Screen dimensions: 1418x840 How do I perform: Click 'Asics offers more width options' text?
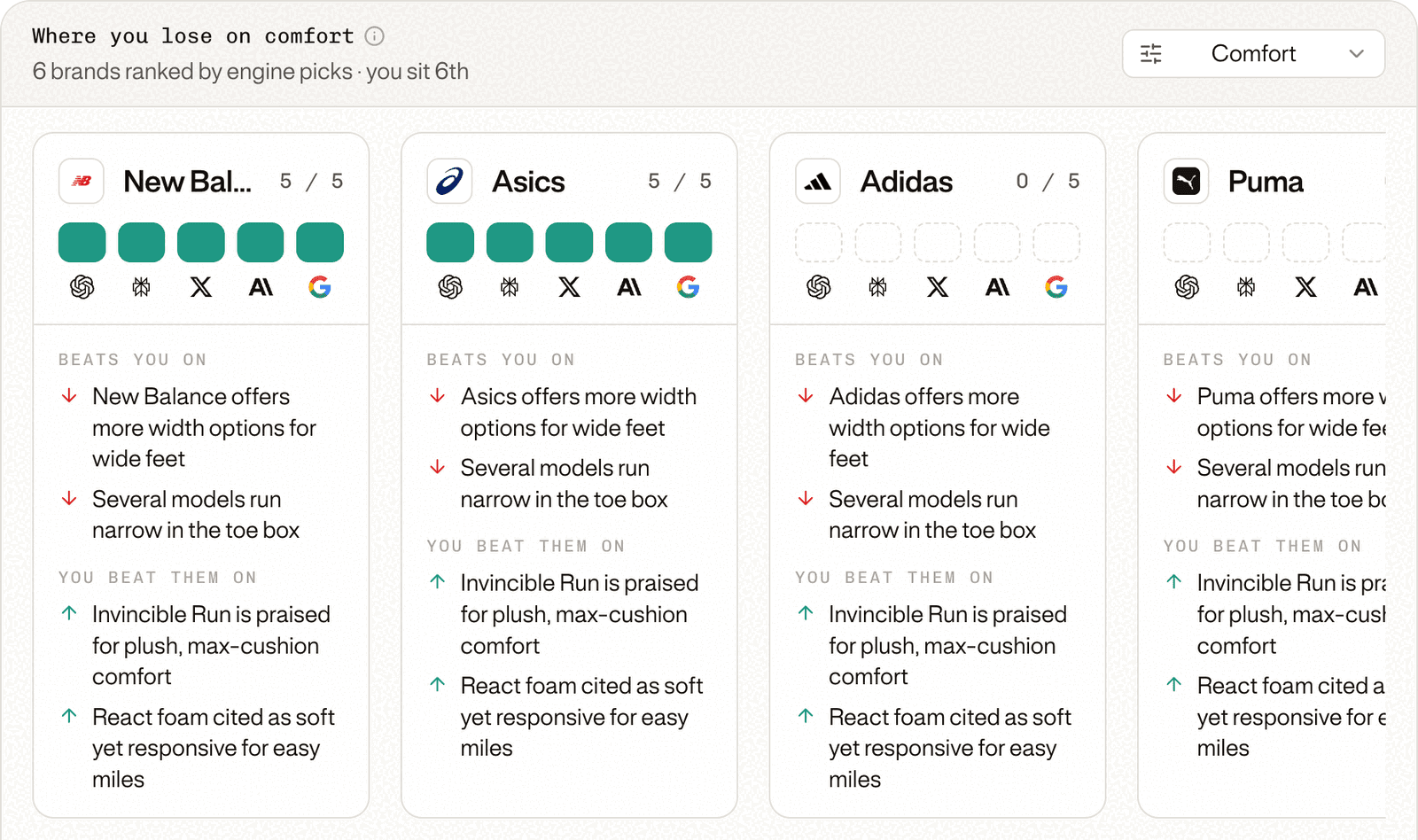click(579, 412)
